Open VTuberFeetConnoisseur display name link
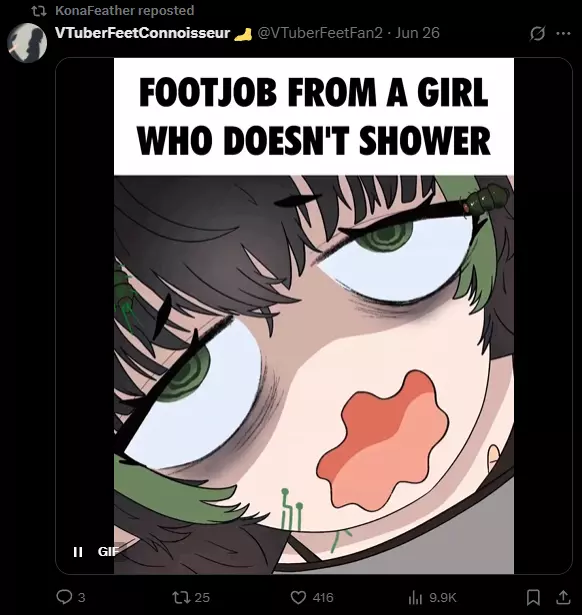The height and width of the screenshot is (615, 582). [x=142, y=33]
